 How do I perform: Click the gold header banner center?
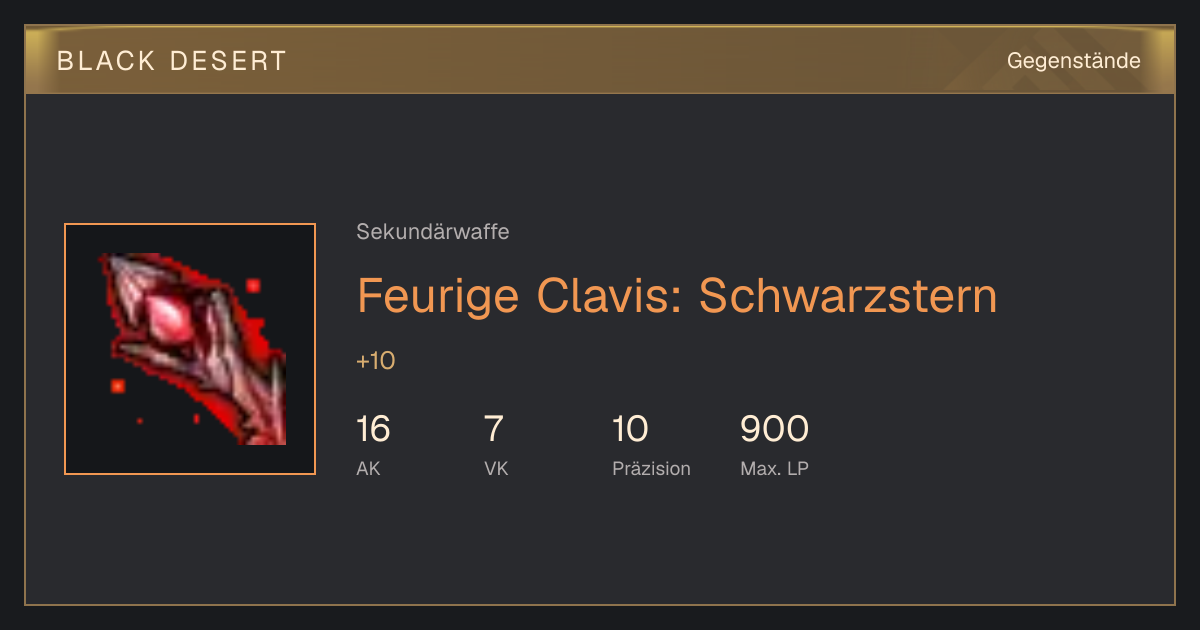[x=600, y=60]
